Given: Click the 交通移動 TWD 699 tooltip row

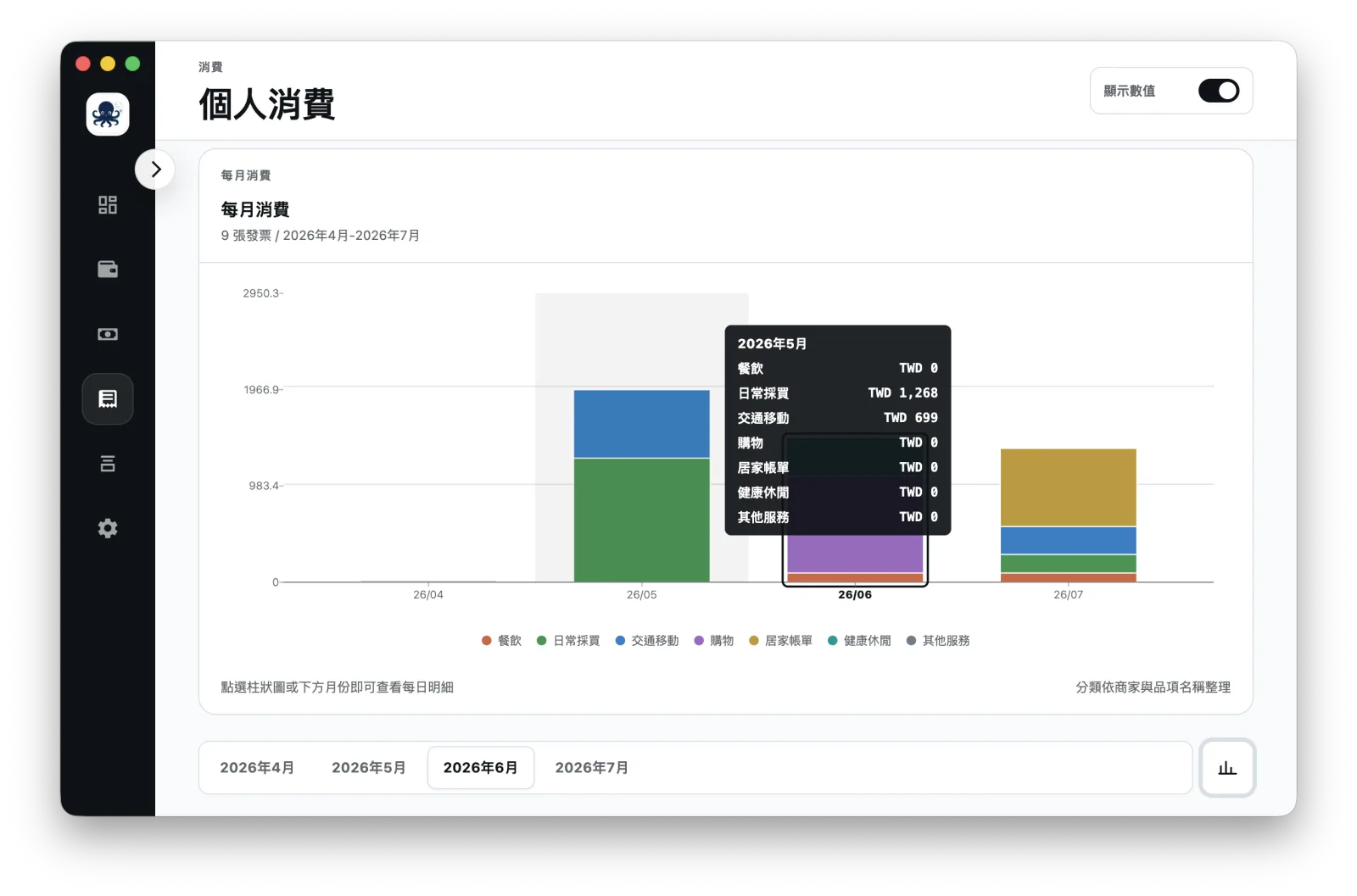Looking at the screenshot, I should pos(838,418).
